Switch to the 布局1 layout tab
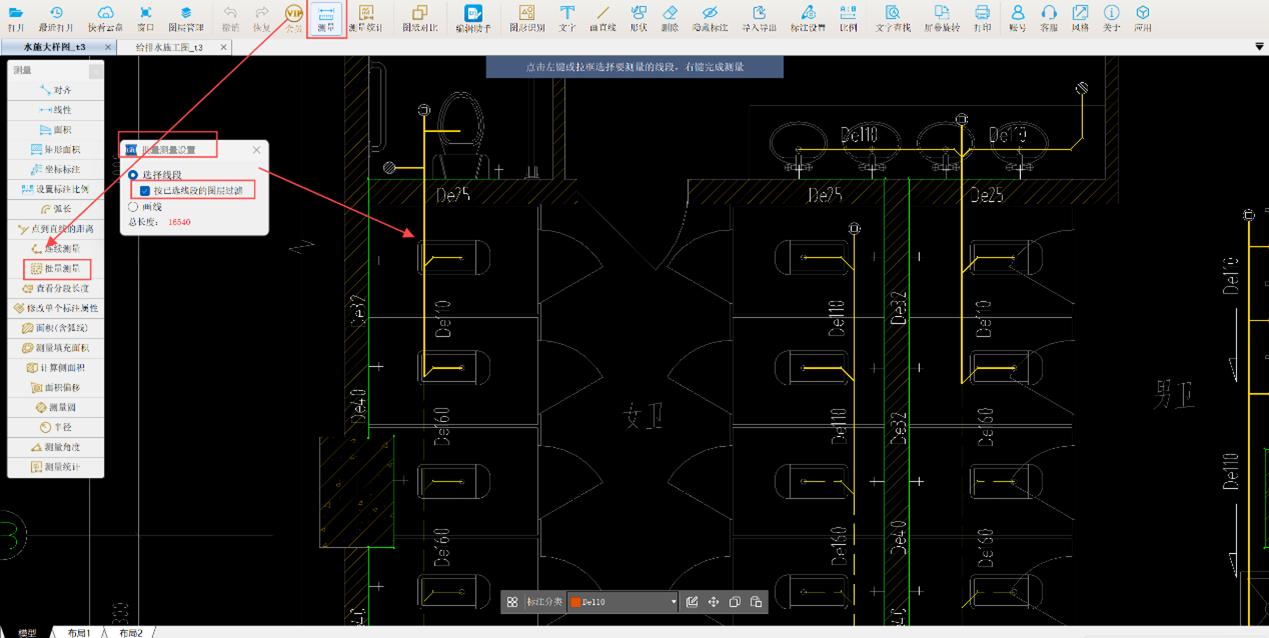The image size is (1269, 638). (x=79, y=633)
